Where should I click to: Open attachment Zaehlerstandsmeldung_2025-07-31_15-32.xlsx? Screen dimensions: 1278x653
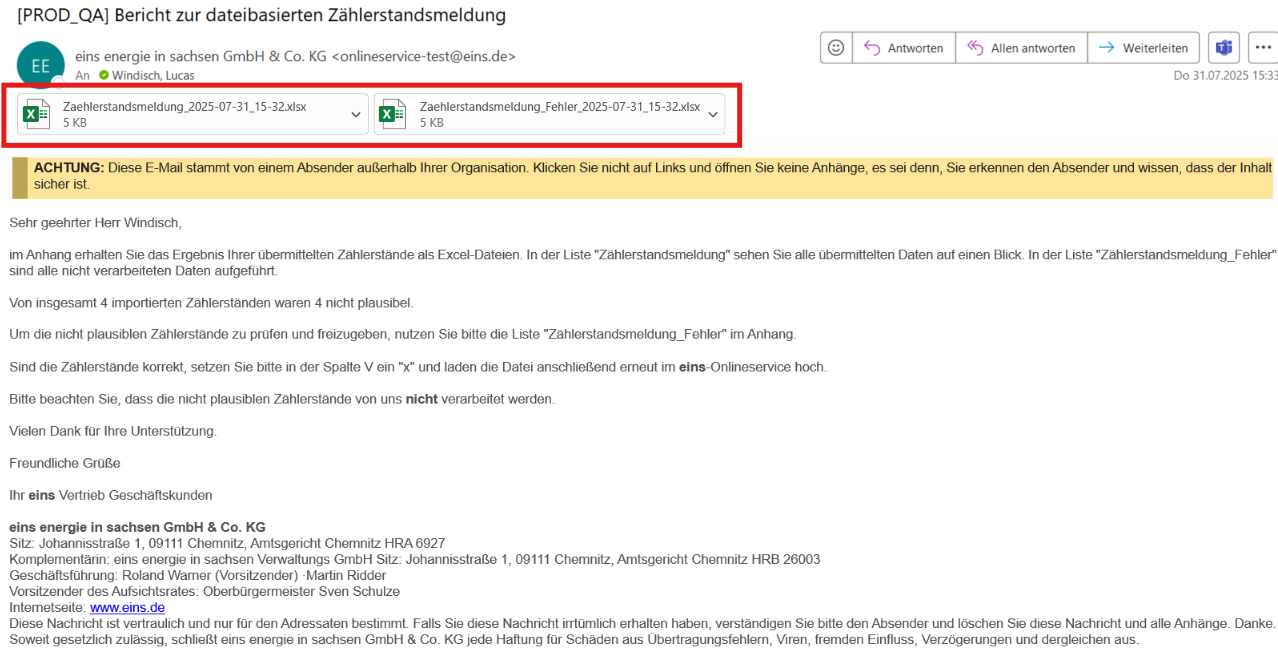click(193, 114)
